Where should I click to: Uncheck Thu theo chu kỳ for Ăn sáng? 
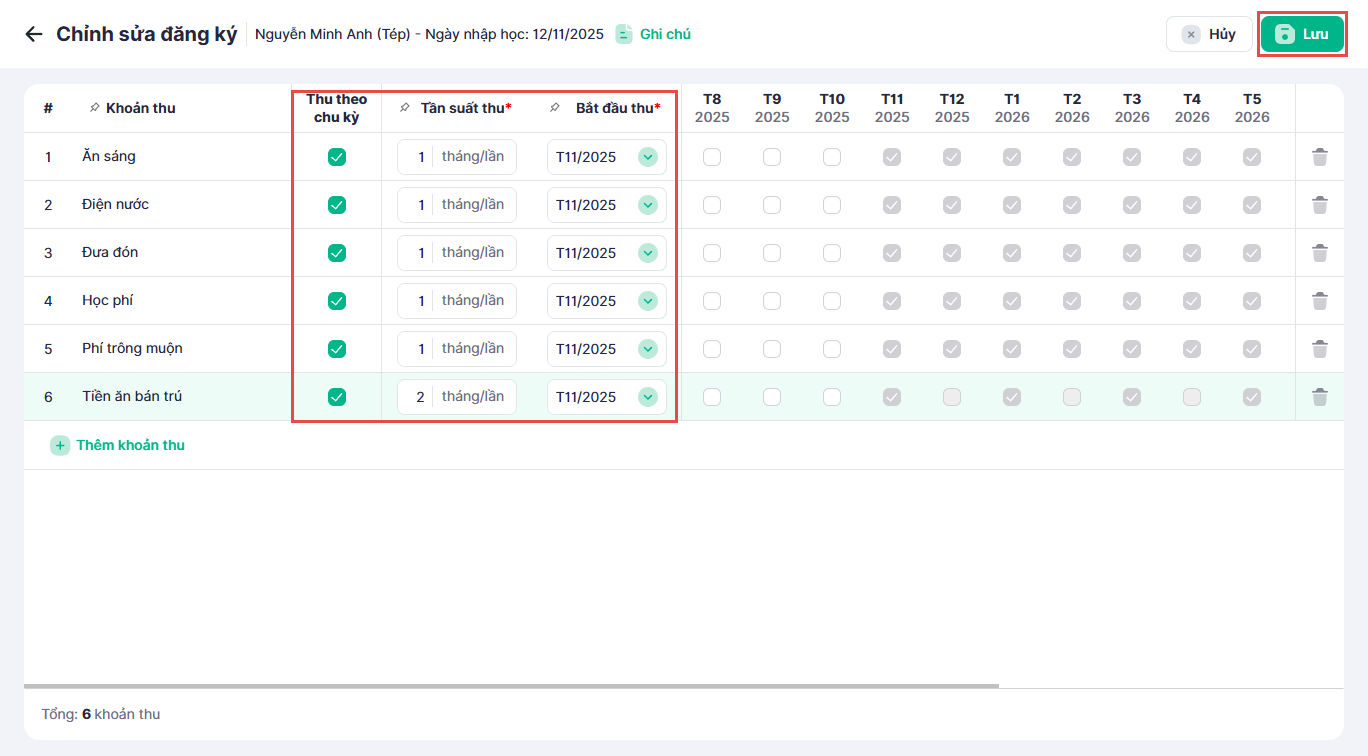(337, 157)
